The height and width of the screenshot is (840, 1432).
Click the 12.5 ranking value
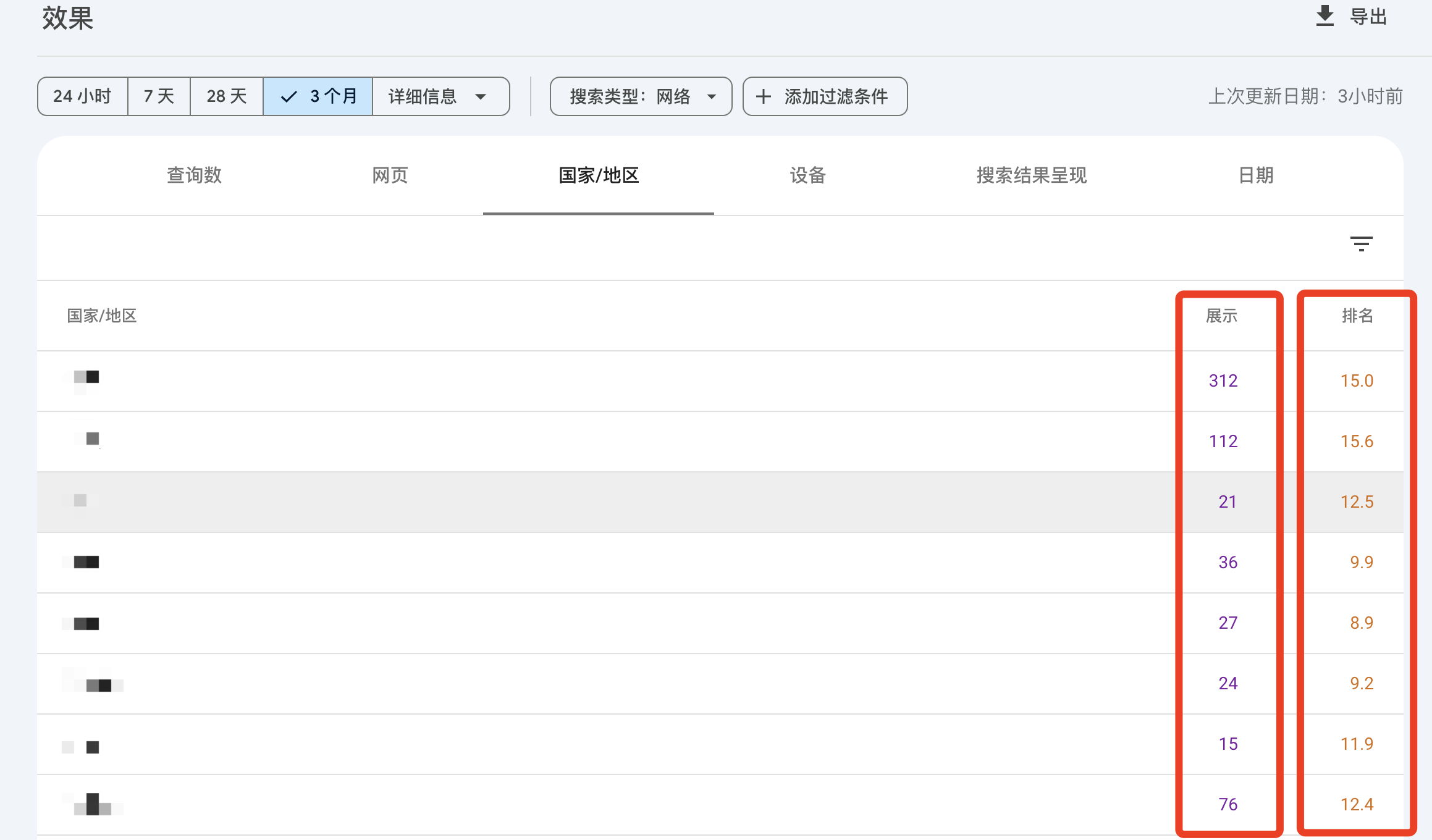coord(1357,502)
